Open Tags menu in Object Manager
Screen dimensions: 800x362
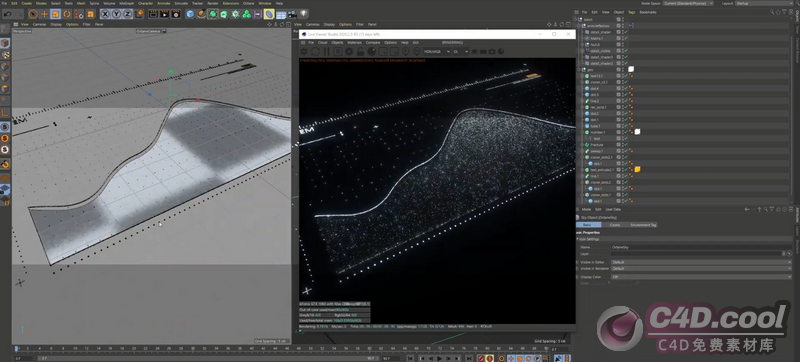[x=632, y=12]
